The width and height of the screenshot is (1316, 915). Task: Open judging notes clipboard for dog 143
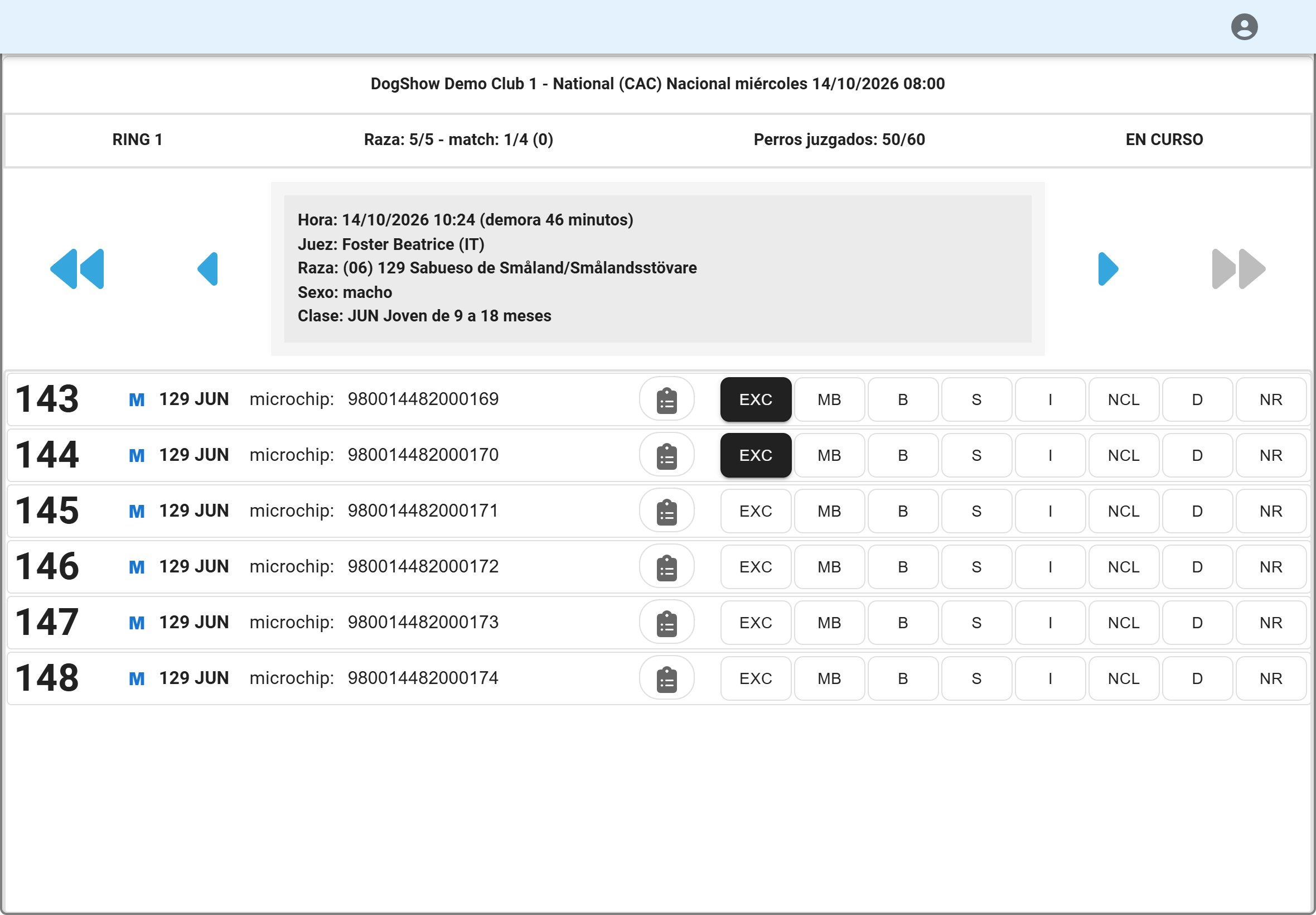click(x=666, y=399)
